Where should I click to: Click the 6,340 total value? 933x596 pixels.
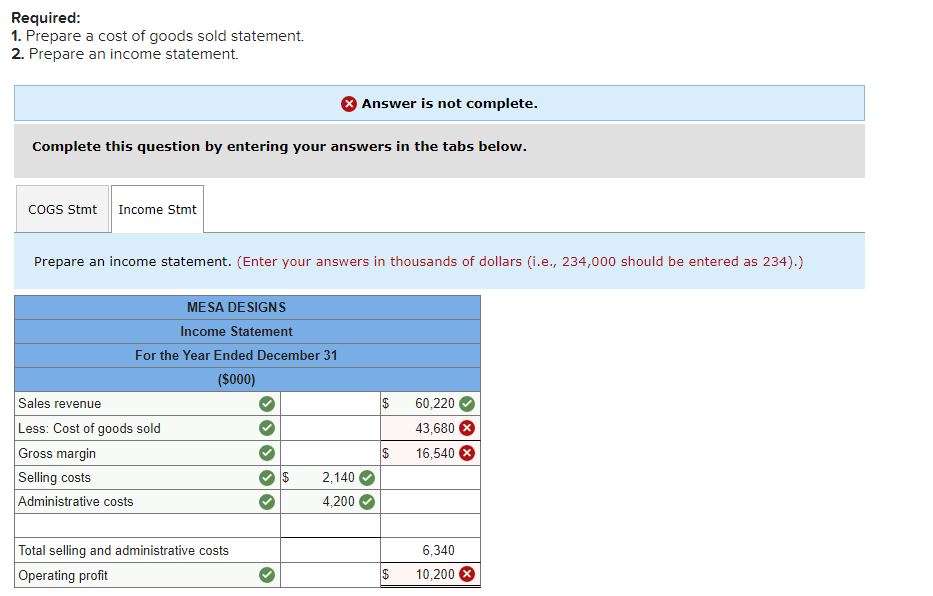pyautogui.click(x=439, y=551)
